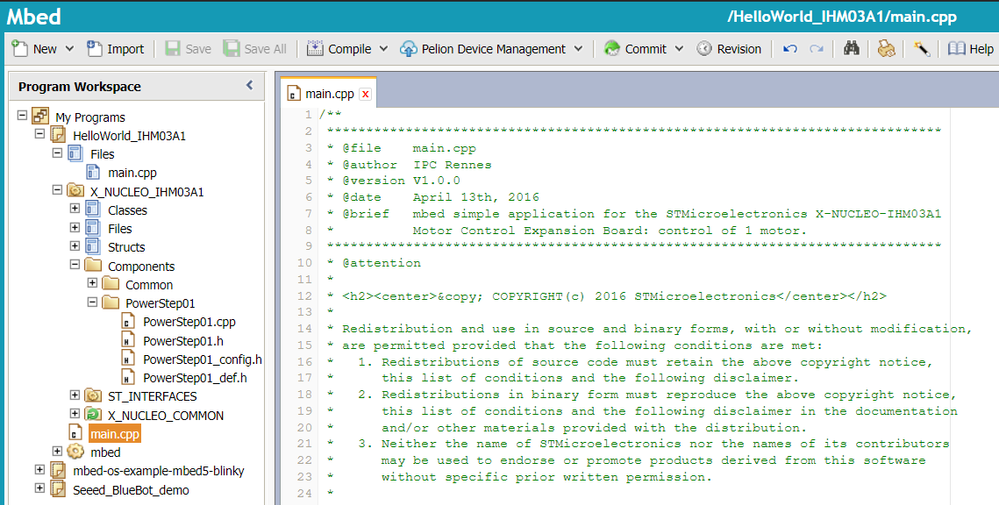Collapse the PowerStep01 folder
This screenshot has width=999, height=505.
(92, 301)
